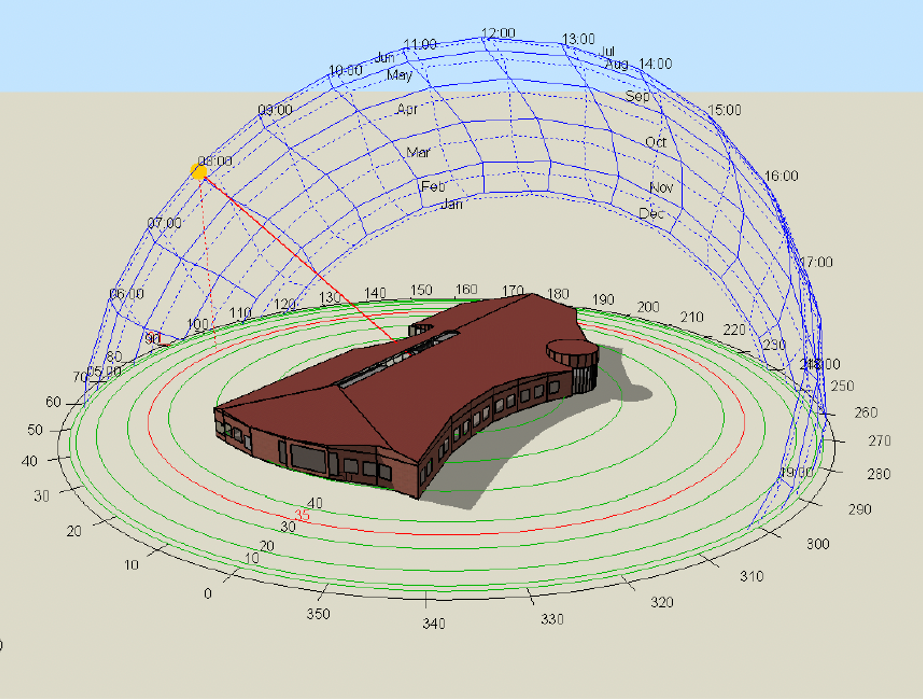Click the 08:00 hour label
Viewport: 923px width, 700px height.
click(215, 161)
